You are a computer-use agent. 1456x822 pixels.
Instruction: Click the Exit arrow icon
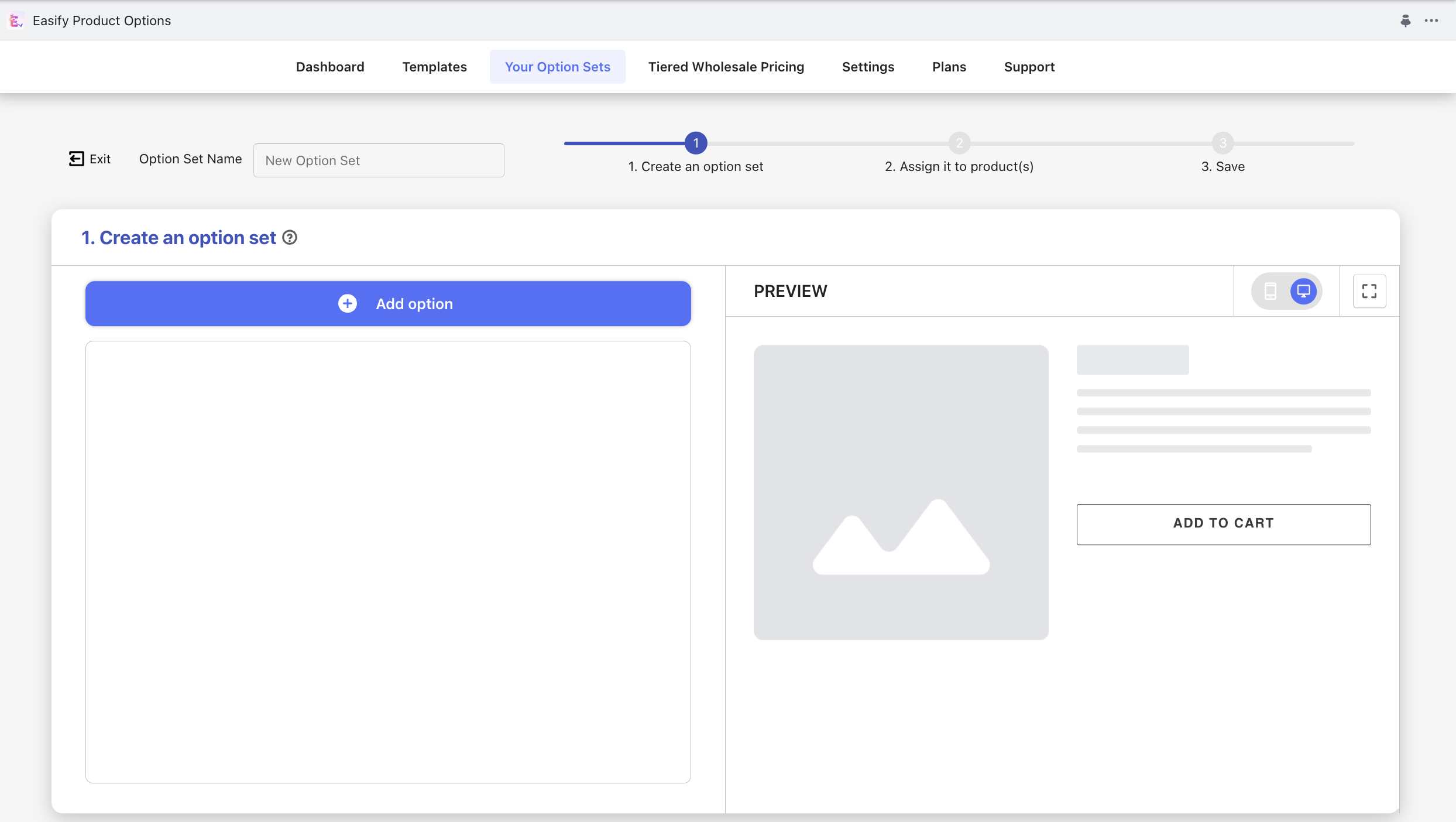[x=76, y=159]
